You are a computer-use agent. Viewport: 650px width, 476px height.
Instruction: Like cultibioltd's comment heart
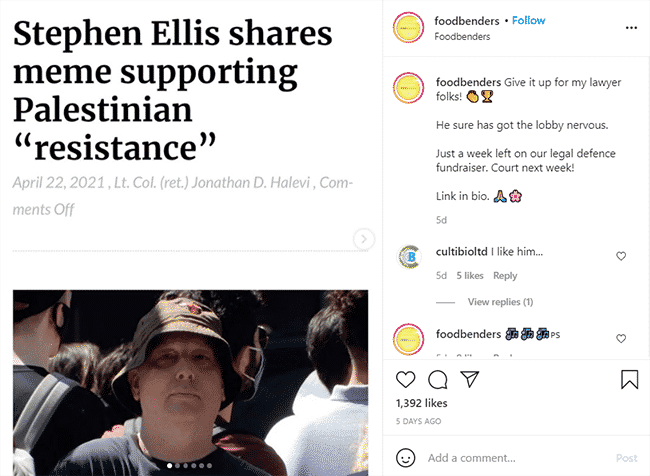coord(621,256)
